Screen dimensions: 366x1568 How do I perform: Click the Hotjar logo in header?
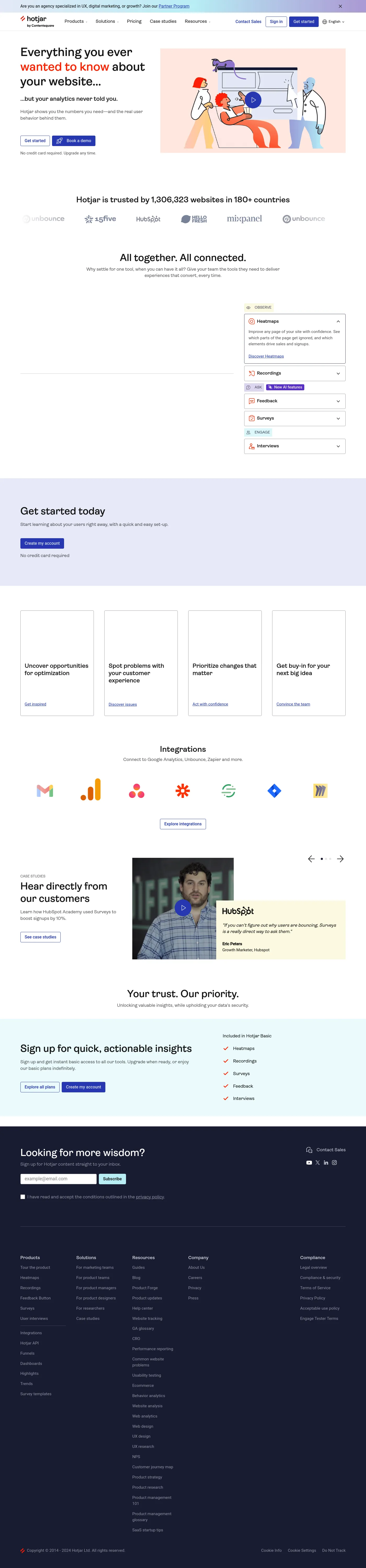[37, 21]
